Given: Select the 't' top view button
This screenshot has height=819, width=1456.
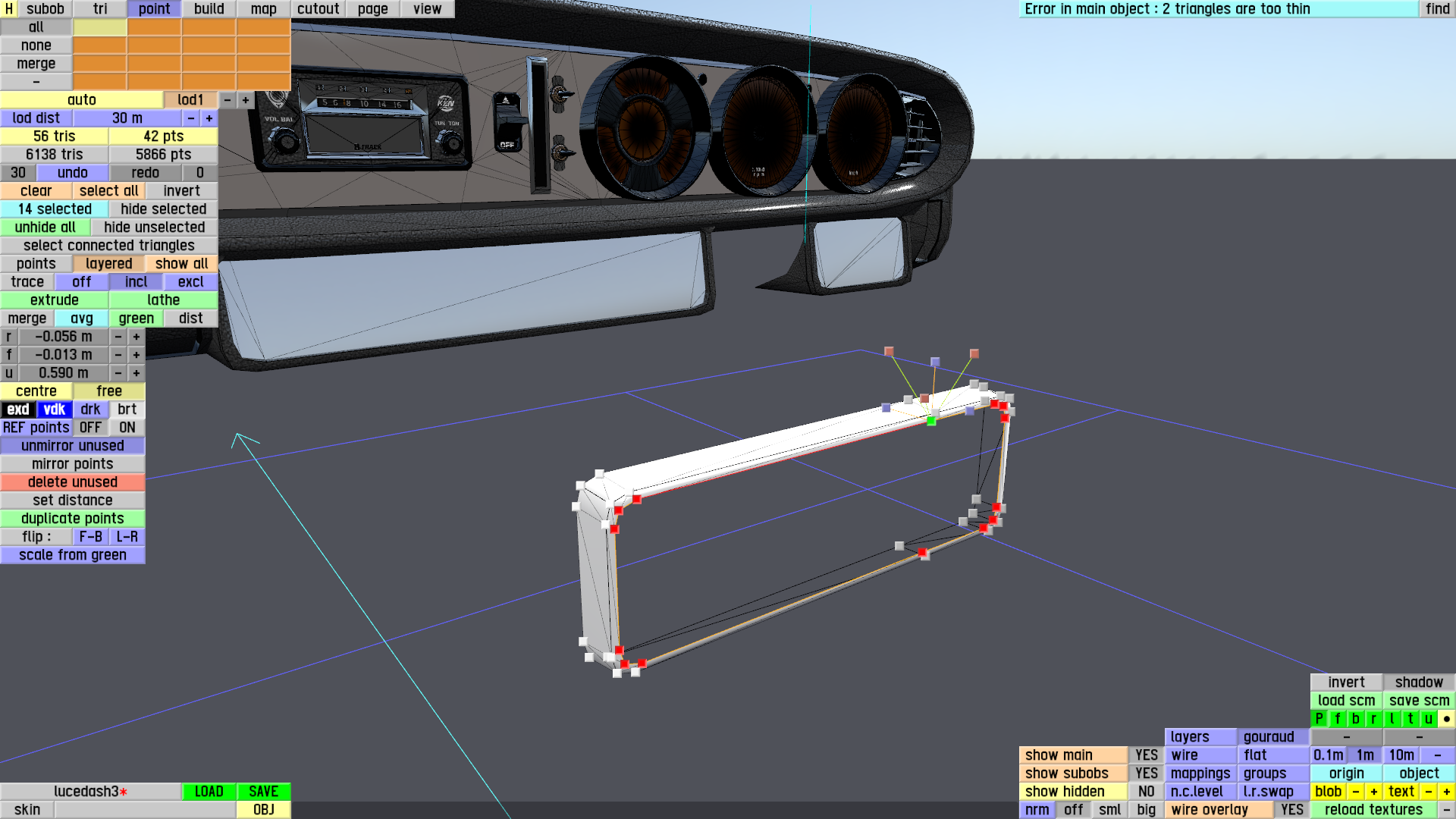Looking at the screenshot, I should pyautogui.click(x=1410, y=719).
